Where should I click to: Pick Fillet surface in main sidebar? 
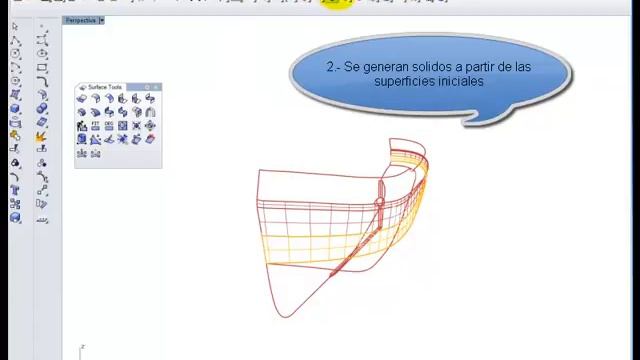pos(42,95)
